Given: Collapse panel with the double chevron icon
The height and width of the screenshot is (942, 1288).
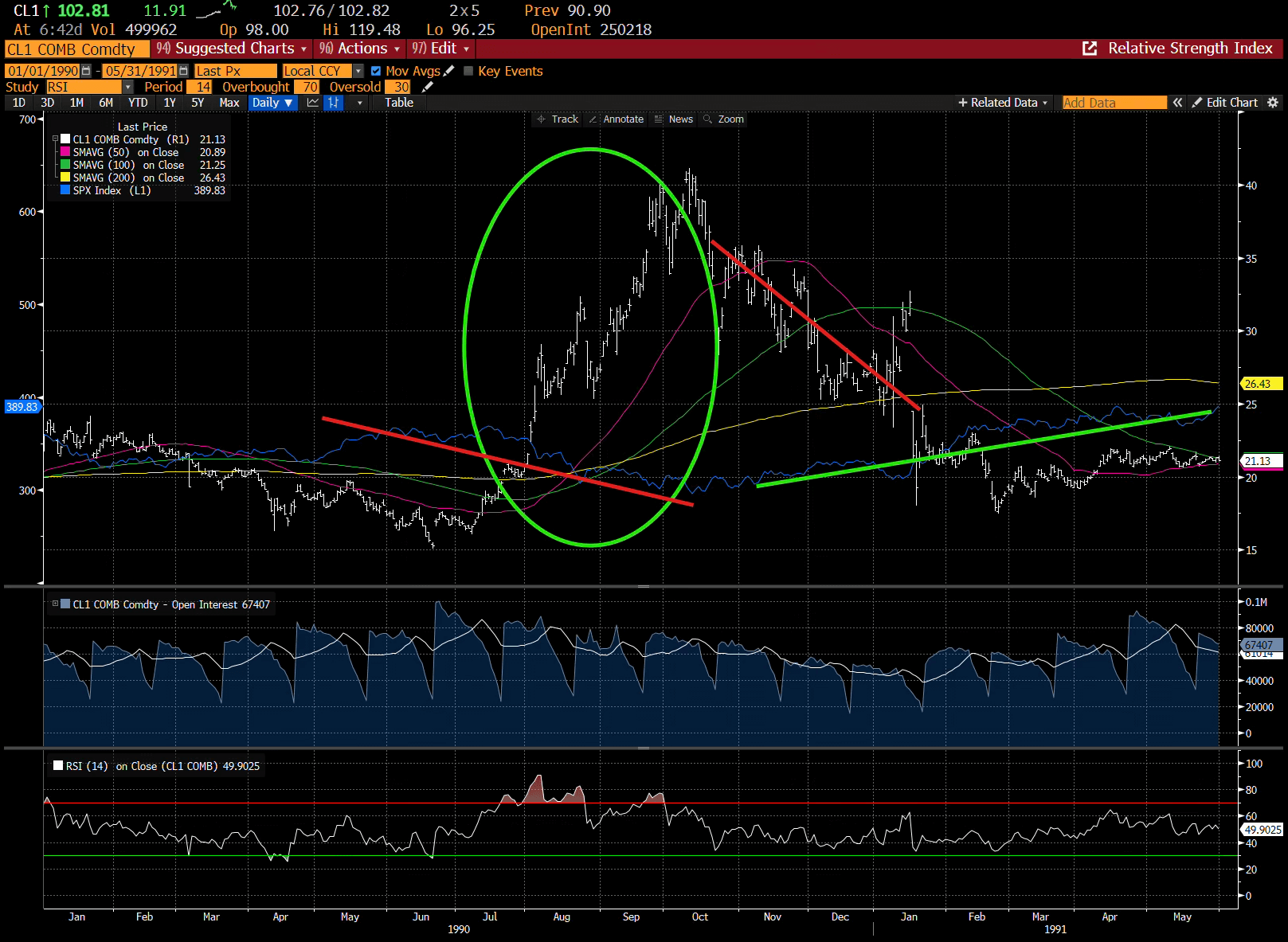Looking at the screenshot, I should 1177,103.
